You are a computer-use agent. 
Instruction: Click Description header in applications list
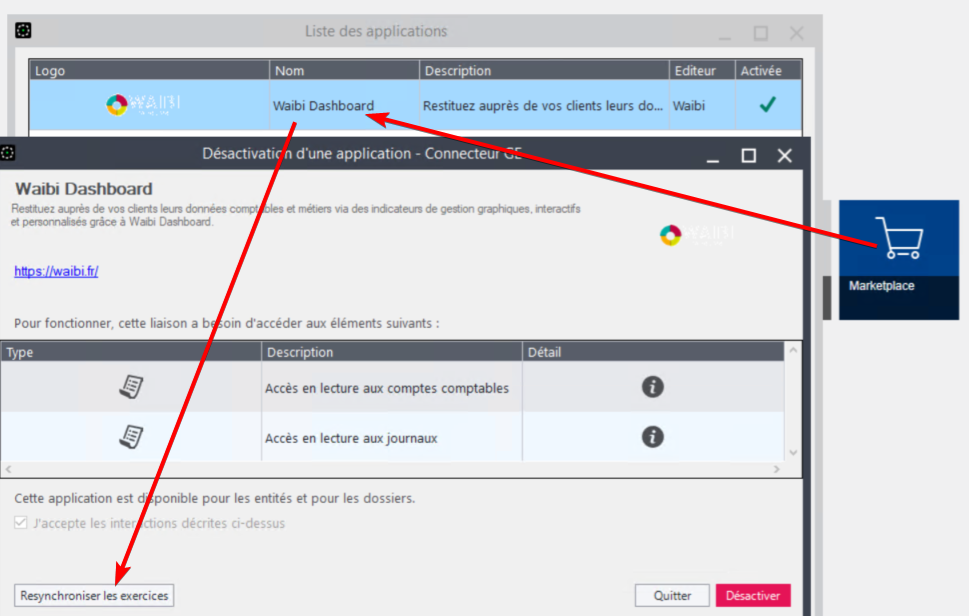[544, 70]
